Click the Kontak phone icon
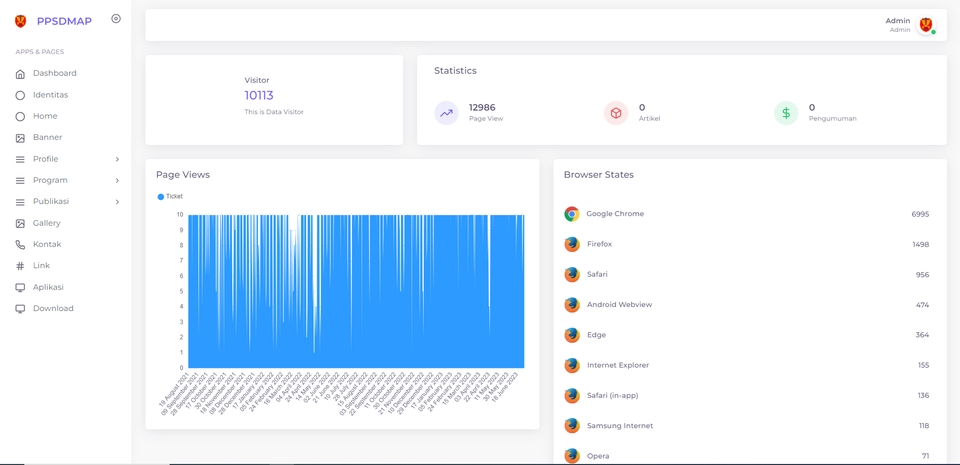The image size is (960, 465). point(20,245)
